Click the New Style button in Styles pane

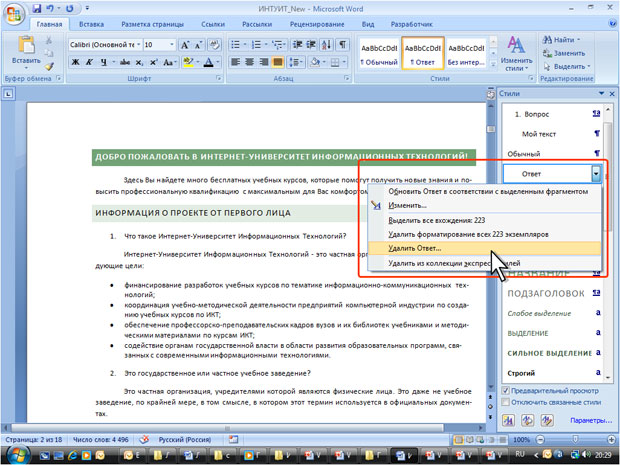[x=508, y=420]
